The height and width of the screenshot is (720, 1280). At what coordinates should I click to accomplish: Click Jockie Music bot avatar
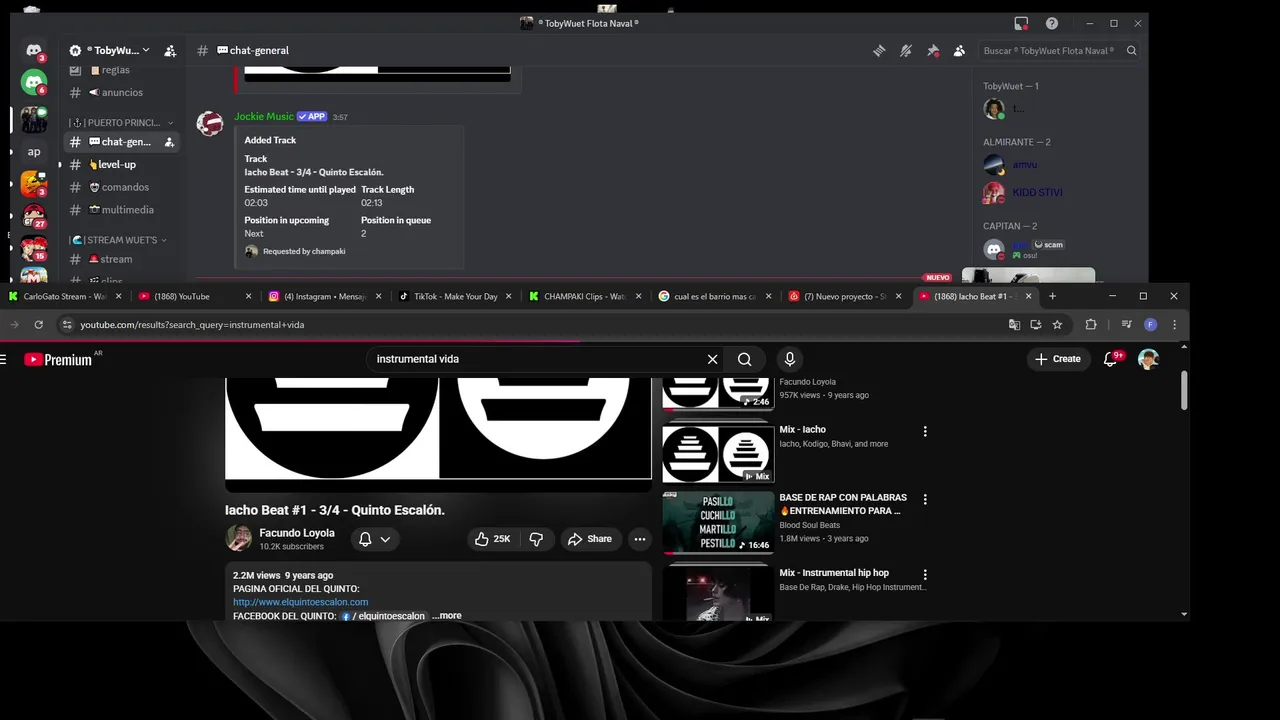(210, 123)
